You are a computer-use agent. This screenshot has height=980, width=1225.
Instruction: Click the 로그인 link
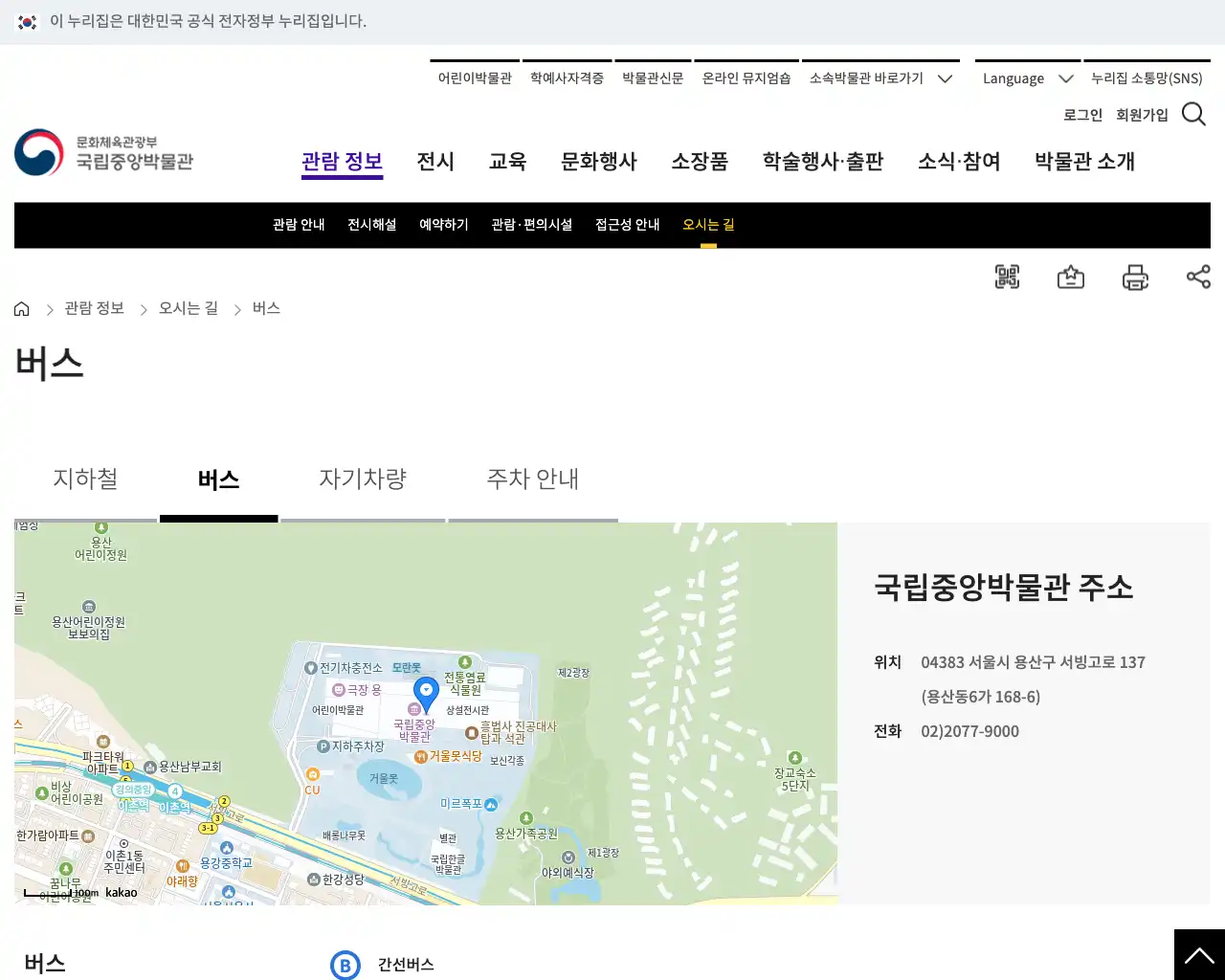pyautogui.click(x=1082, y=115)
